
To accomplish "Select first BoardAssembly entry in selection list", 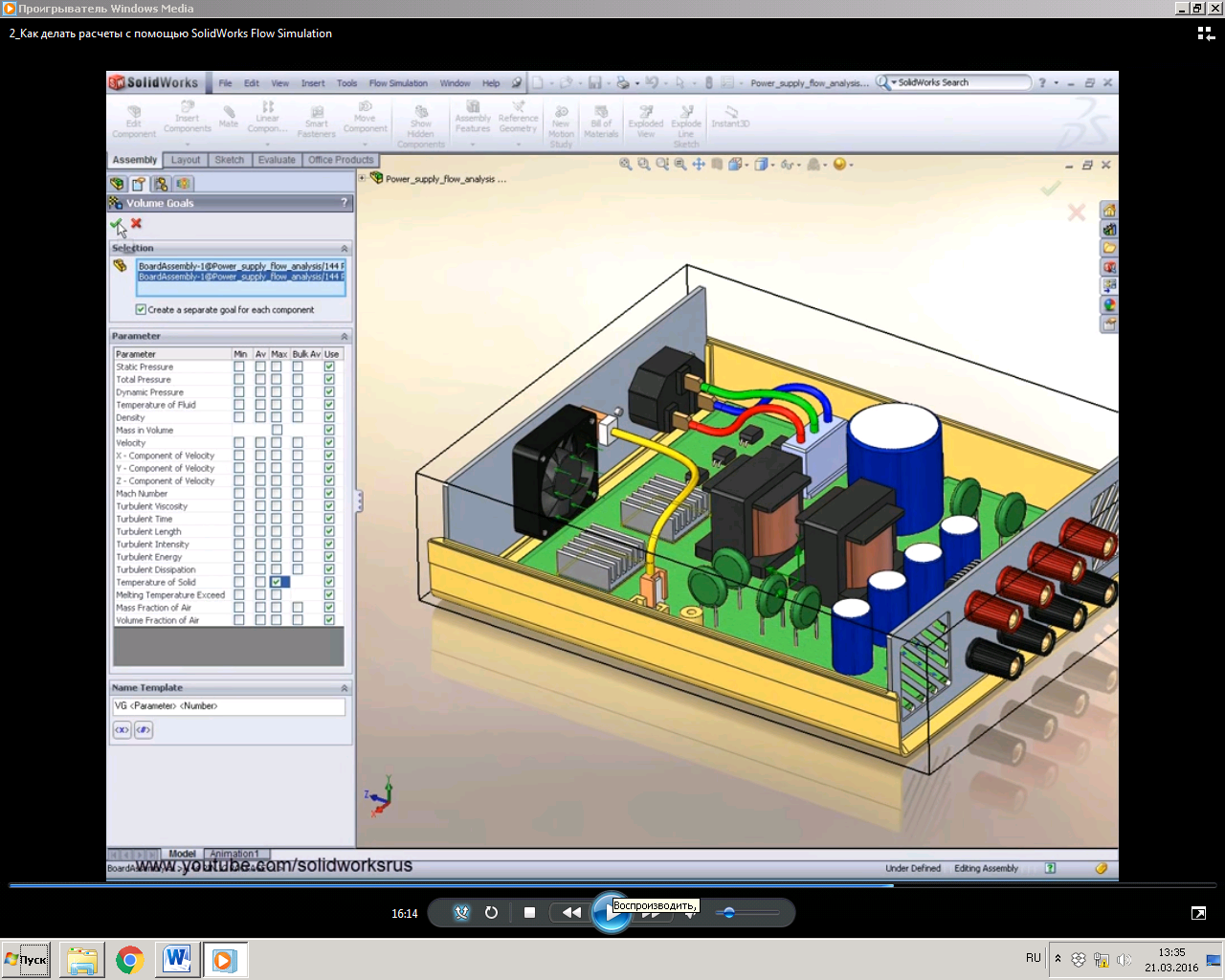I will (x=241, y=266).
